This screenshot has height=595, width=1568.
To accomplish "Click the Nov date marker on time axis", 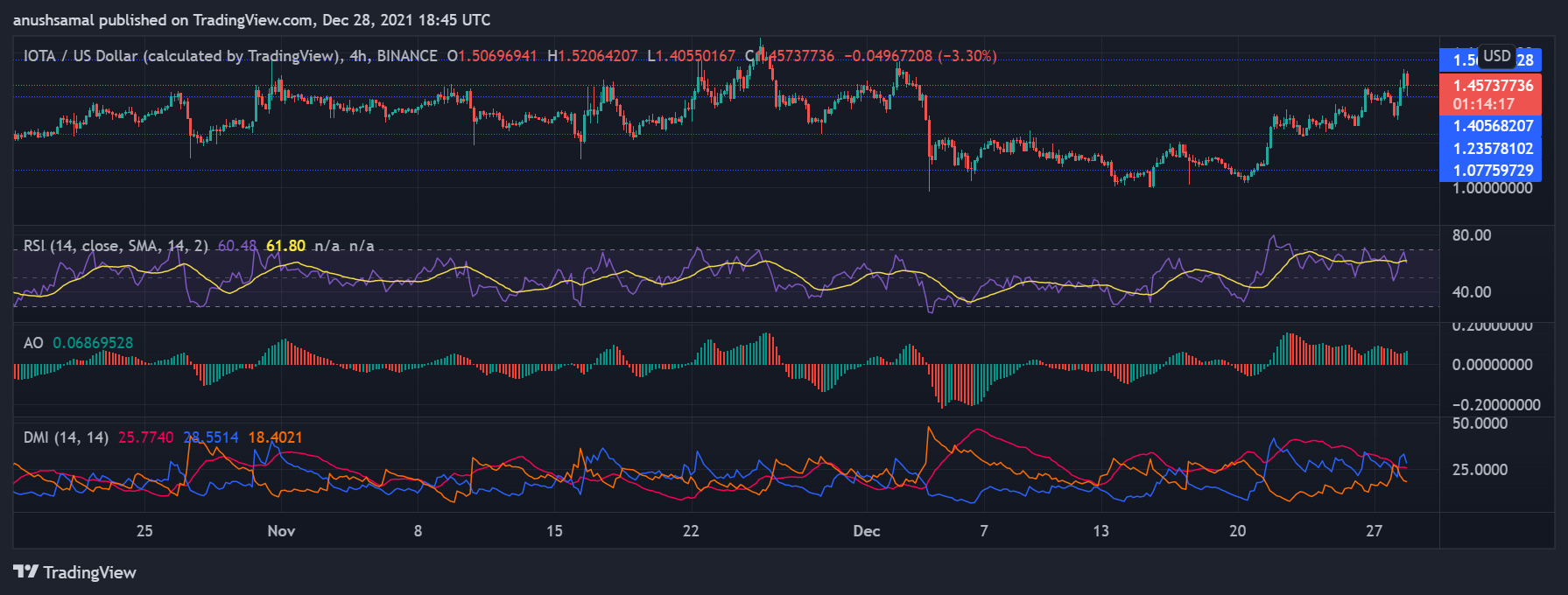I will point(281,531).
